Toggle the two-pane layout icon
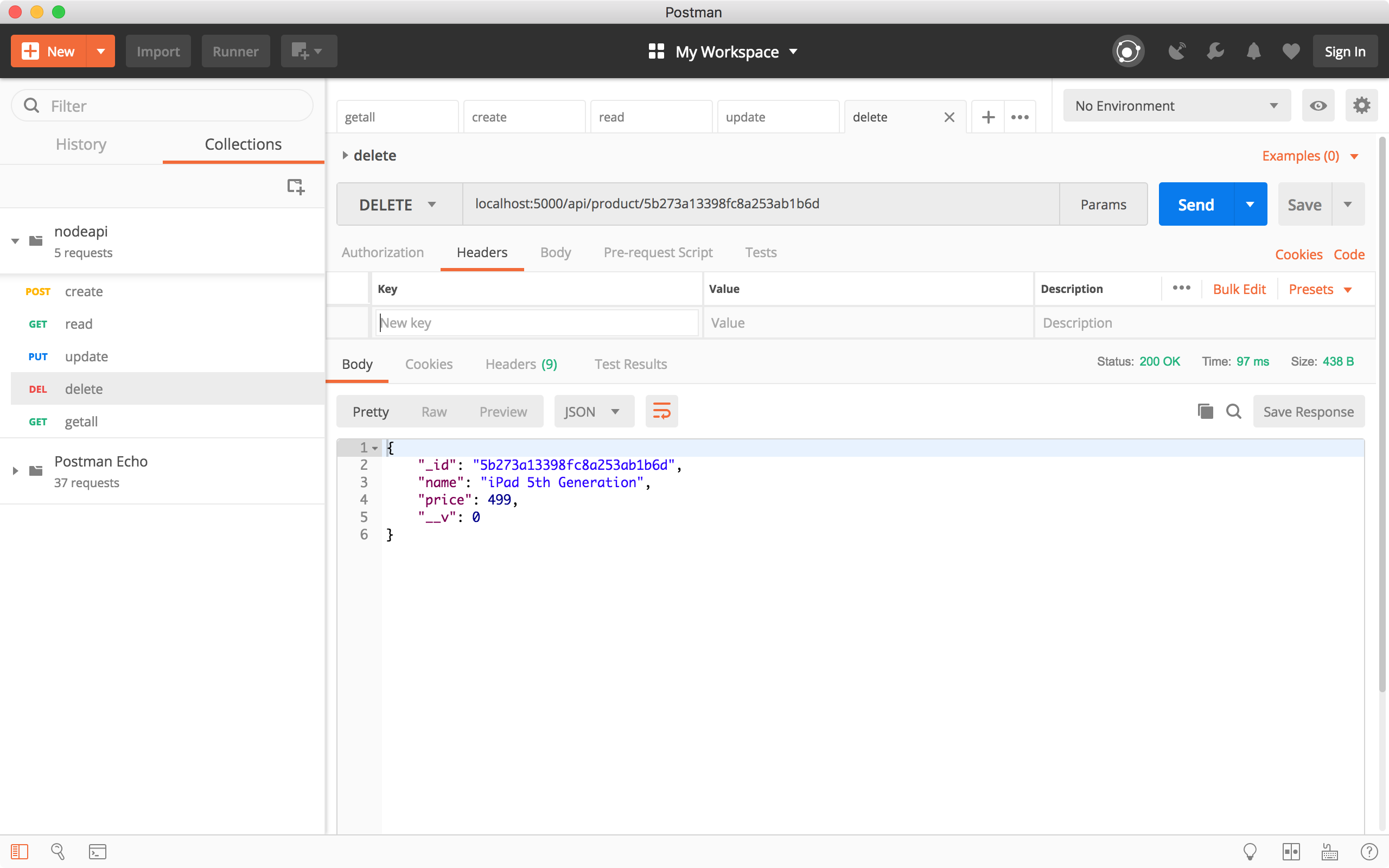Screen dimensions: 1389x868 point(1291,851)
